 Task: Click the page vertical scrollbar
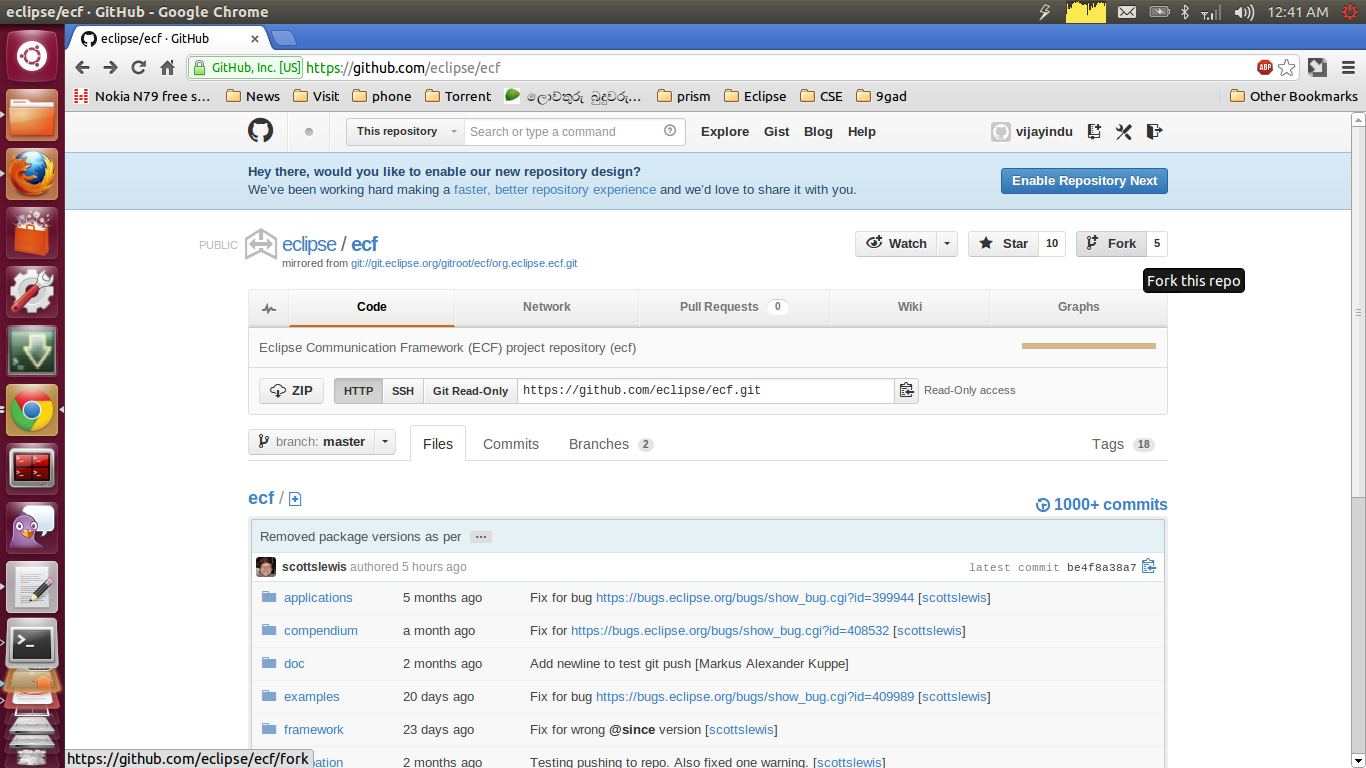(x=1359, y=310)
